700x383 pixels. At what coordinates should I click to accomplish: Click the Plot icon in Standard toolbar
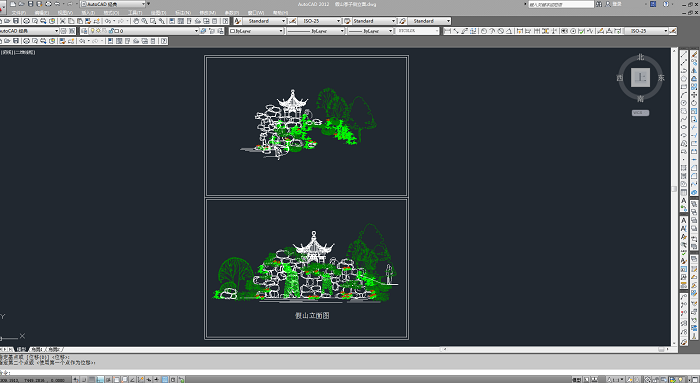tap(26, 21)
